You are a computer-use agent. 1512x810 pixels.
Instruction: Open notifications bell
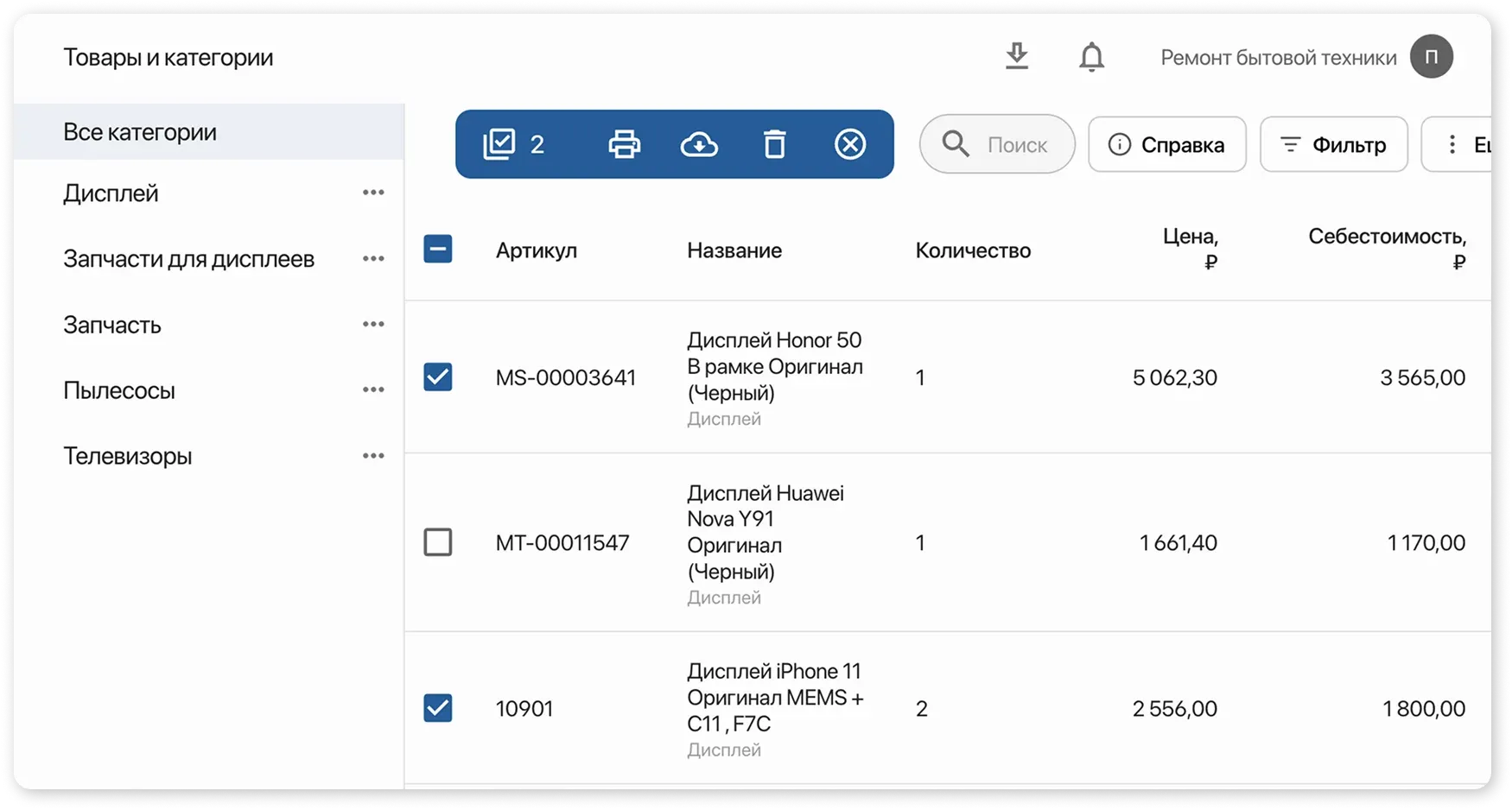point(1091,57)
